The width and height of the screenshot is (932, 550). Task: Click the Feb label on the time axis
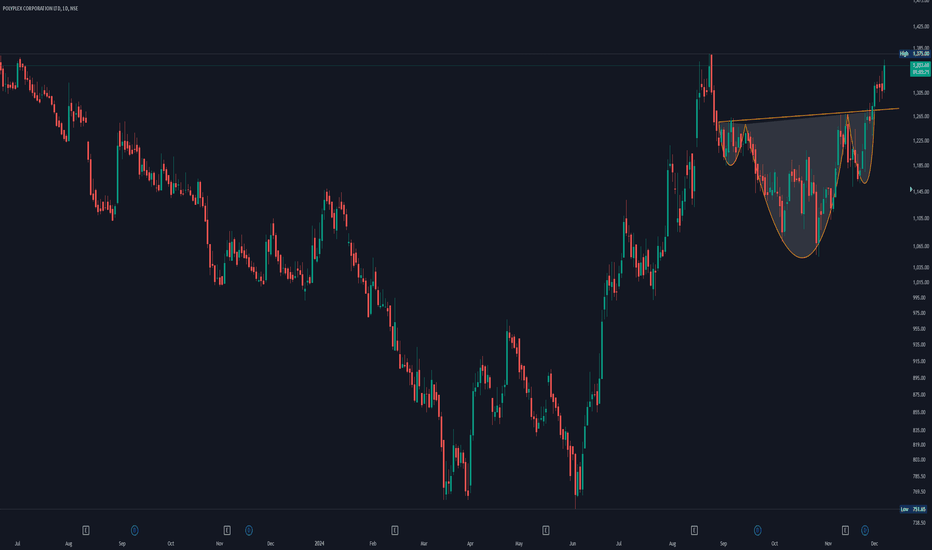coord(373,543)
